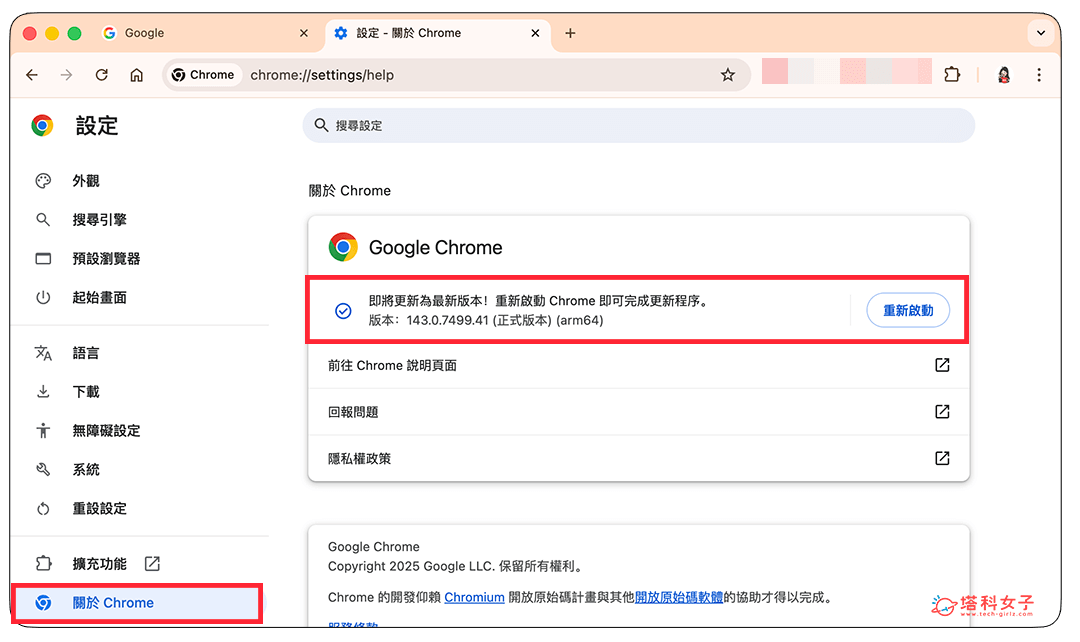Select the 外觀 (Appearance) settings icon
Viewport: 1080px width, 642px height.
click(x=42, y=180)
